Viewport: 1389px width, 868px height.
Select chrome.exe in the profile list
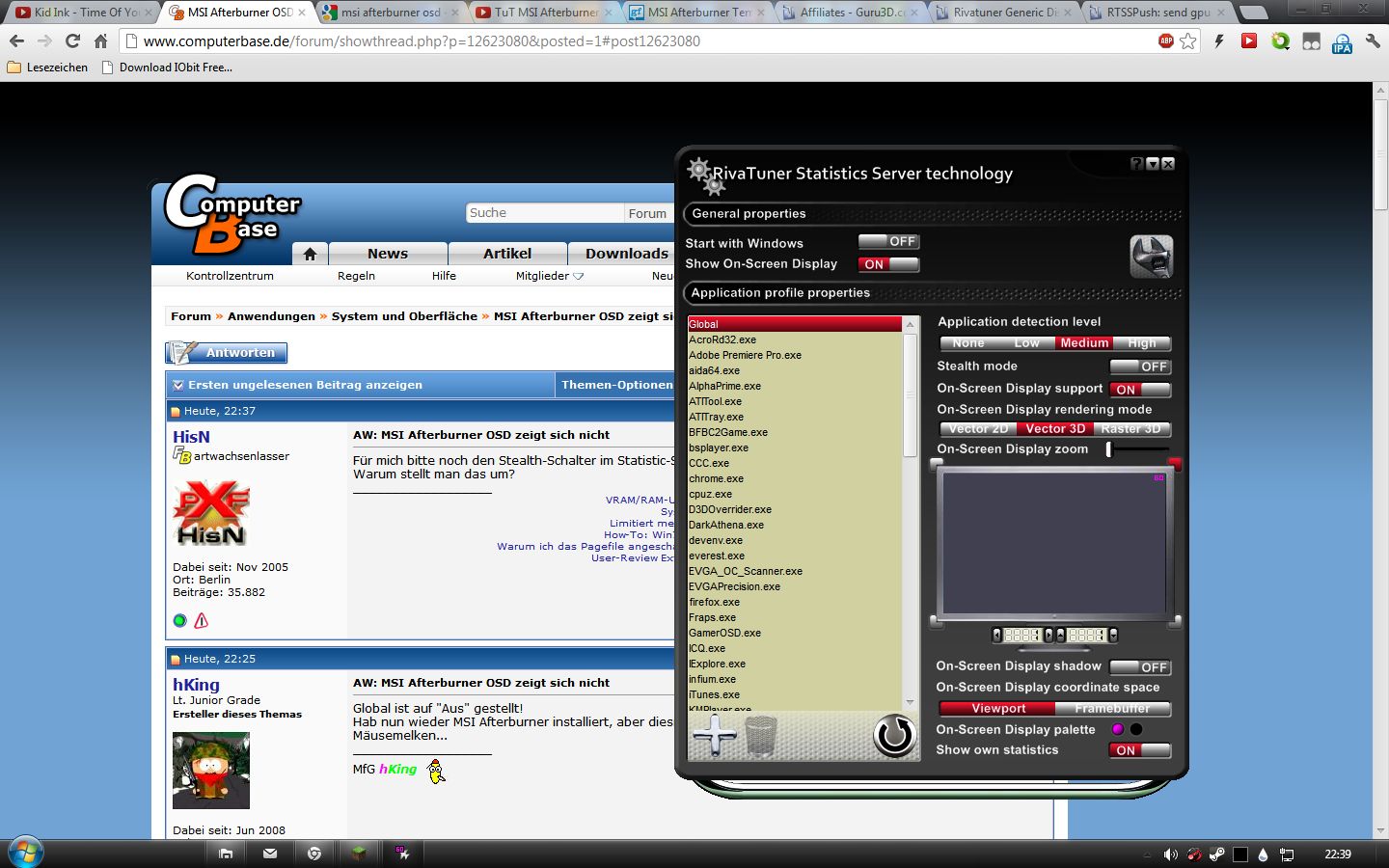coord(795,478)
